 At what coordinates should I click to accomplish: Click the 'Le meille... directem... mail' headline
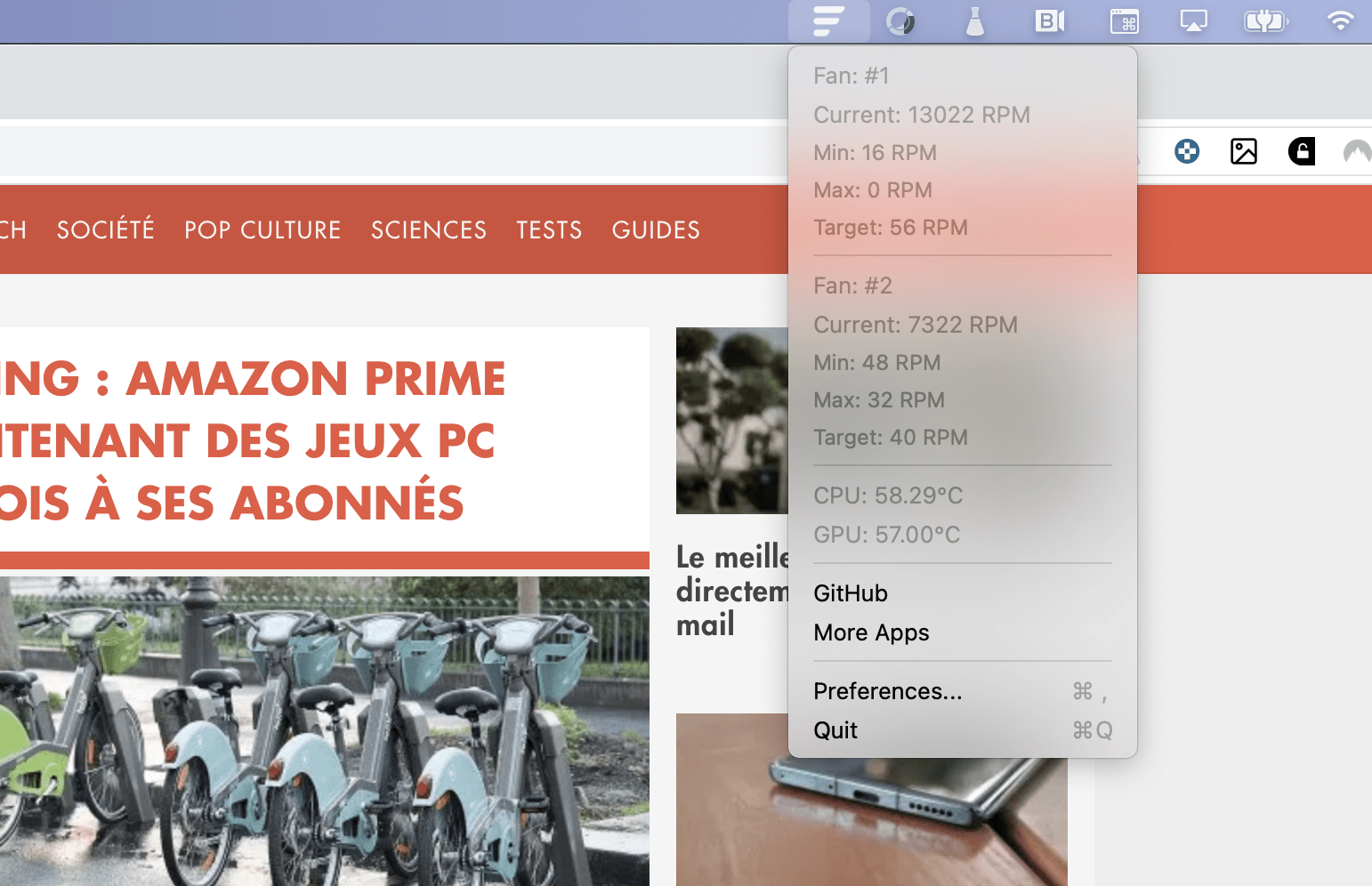[732, 591]
